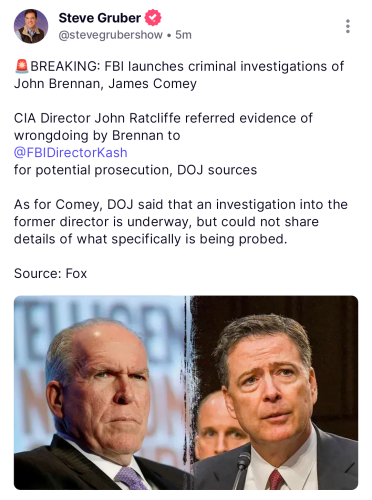Open the three-dot post options menu
The height and width of the screenshot is (500, 372).
[x=348, y=26]
